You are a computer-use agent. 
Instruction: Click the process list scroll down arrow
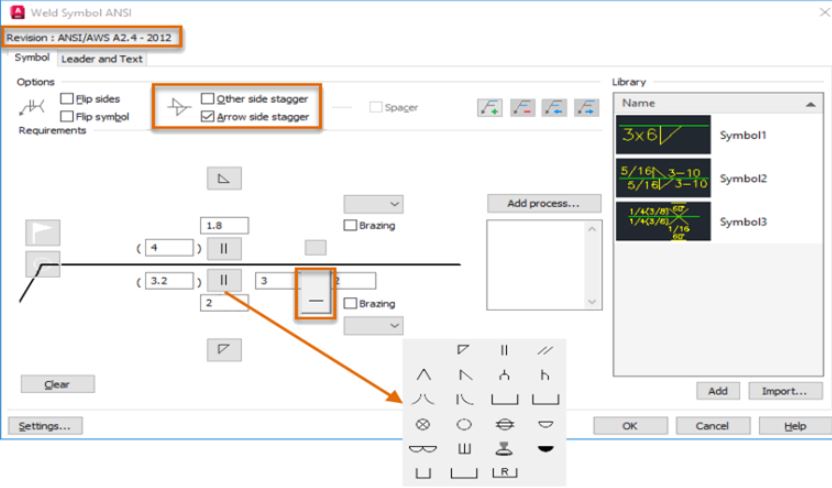pyautogui.click(x=592, y=302)
